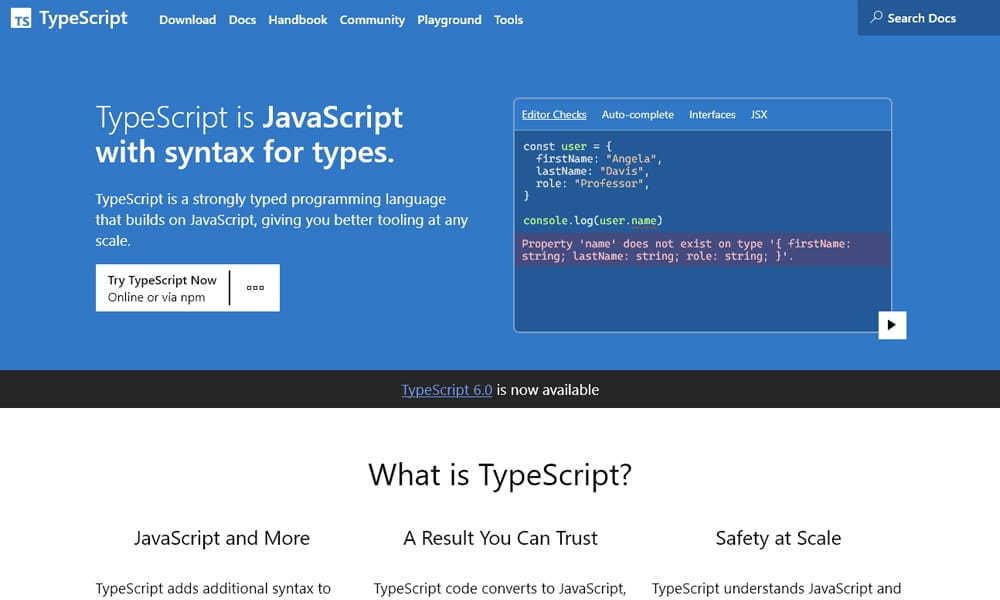Click Try TypeScript Now button
The height and width of the screenshot is (600, 1000).
162,288
